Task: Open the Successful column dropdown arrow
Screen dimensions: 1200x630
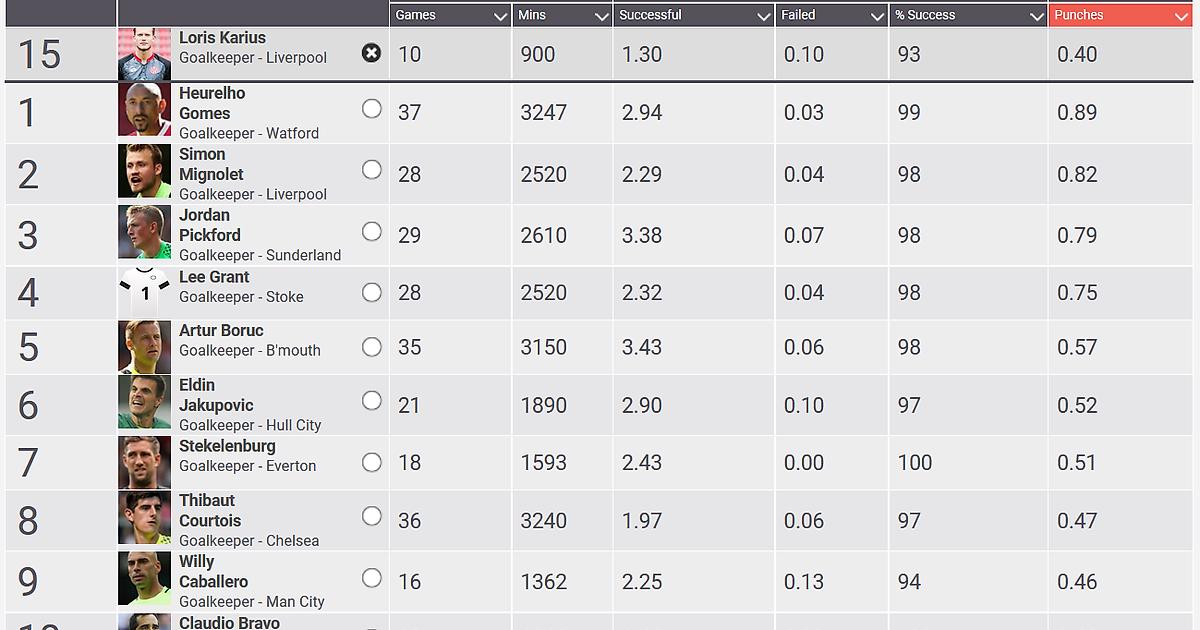Action: coord(764,16)
